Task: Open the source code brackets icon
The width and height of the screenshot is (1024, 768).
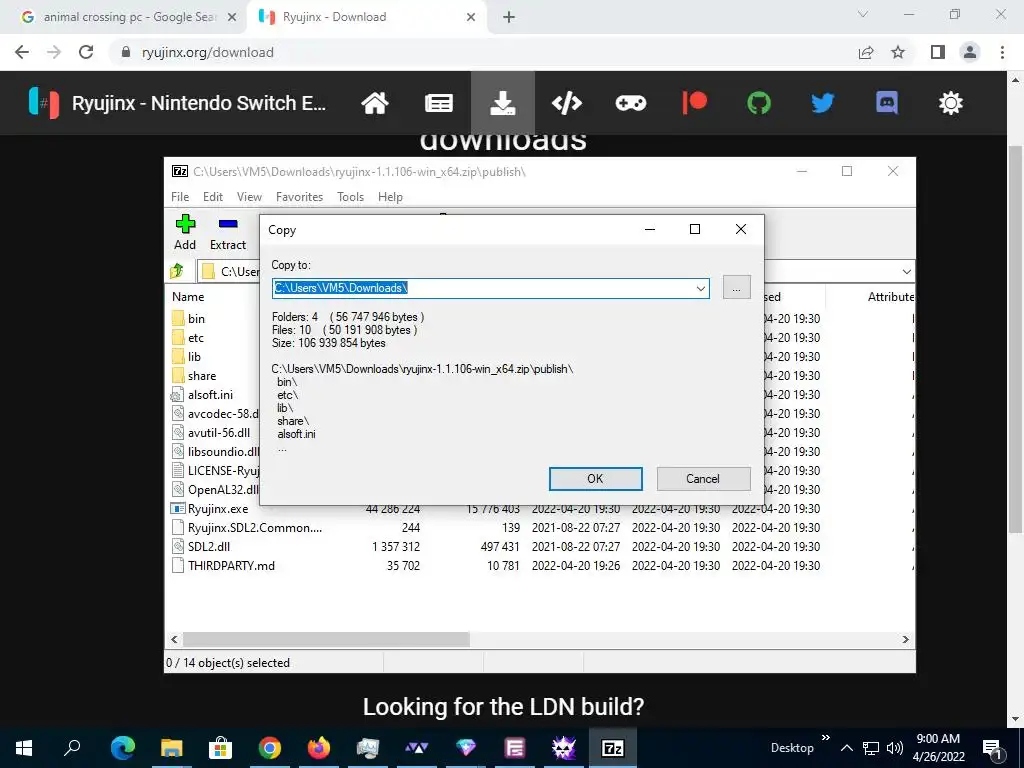Action: pos(567,103)
